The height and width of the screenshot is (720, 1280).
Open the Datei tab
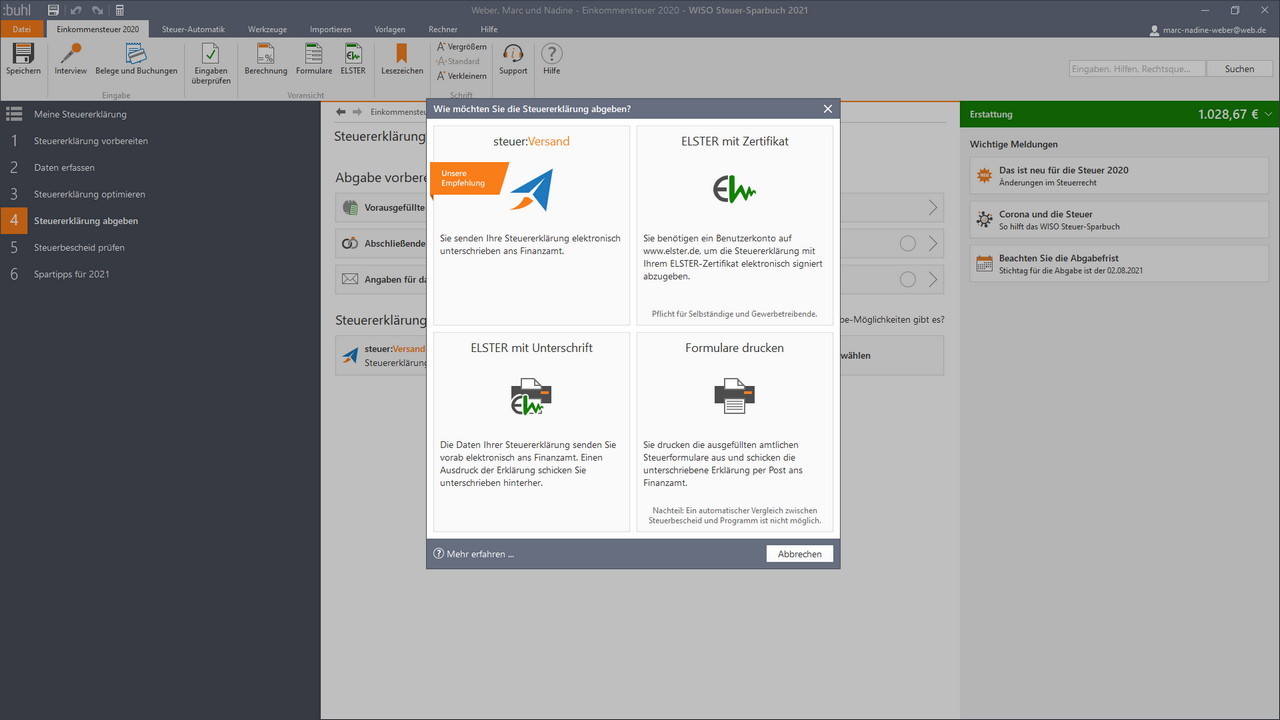pos(22,29)
